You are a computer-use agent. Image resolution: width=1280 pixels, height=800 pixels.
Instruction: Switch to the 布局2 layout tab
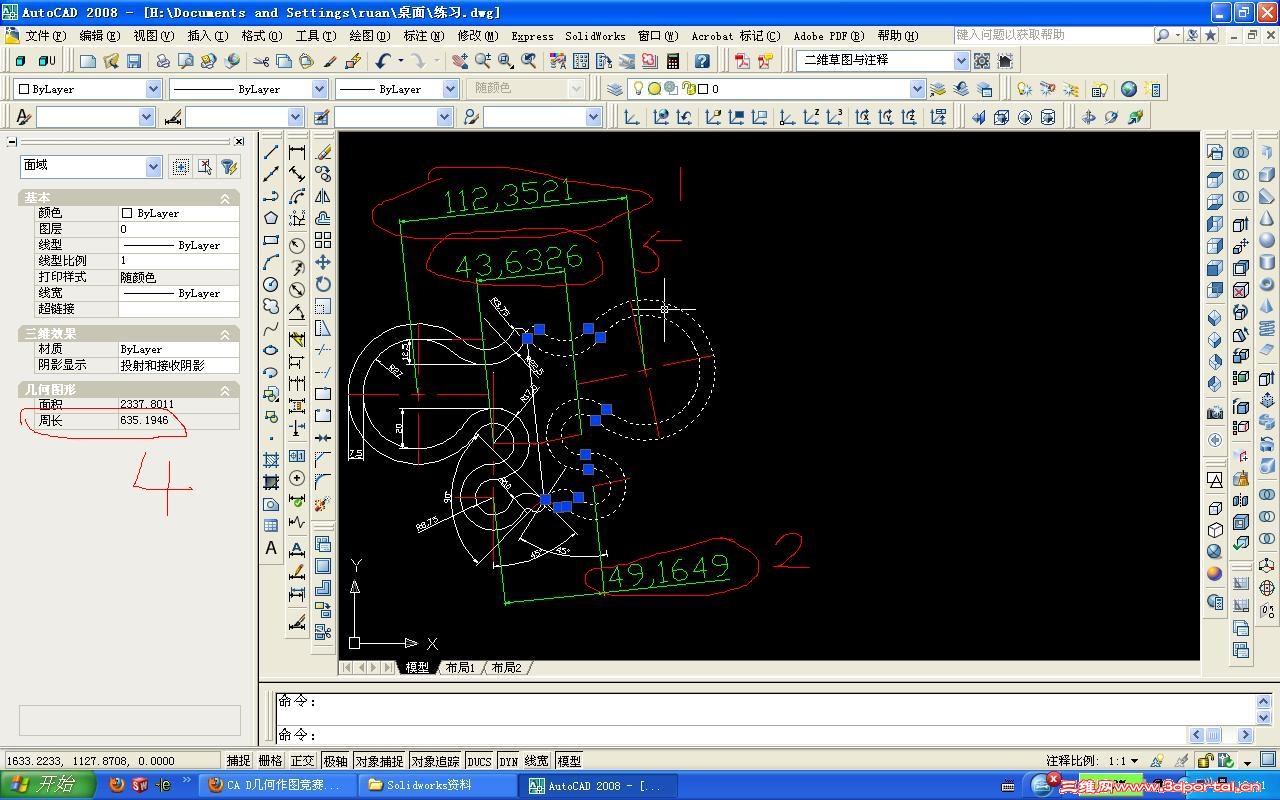click(x=508, y=667)
